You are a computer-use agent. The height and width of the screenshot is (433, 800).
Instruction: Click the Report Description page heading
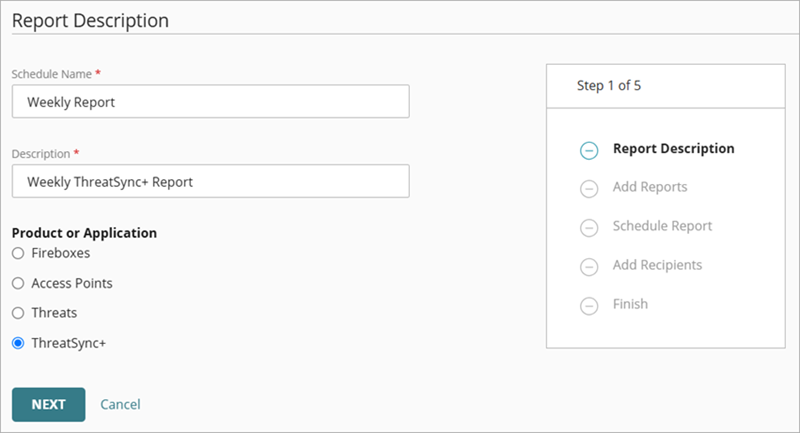pyautogui.click(x=90, y=20)
